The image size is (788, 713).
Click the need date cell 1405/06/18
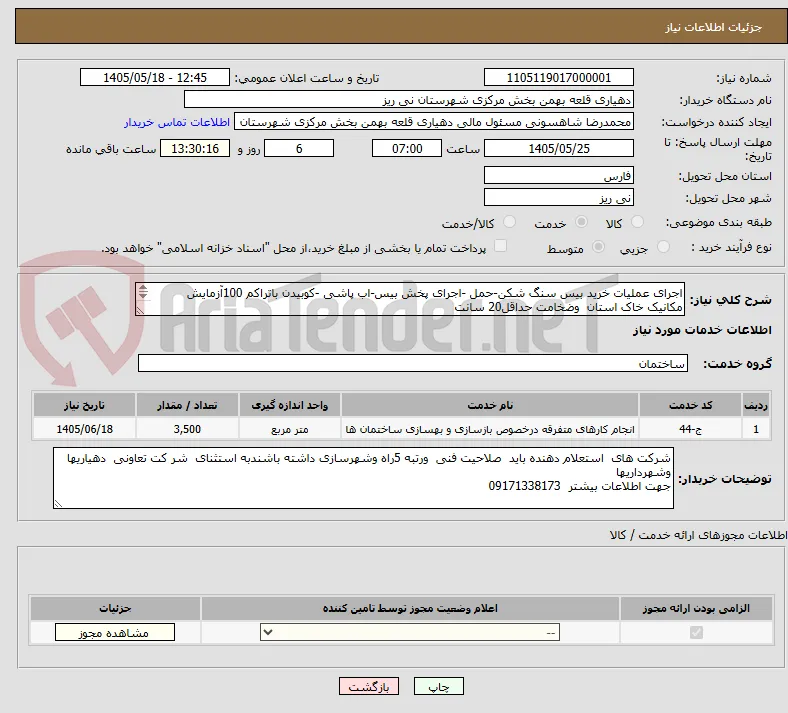click(x=84, y=429)
